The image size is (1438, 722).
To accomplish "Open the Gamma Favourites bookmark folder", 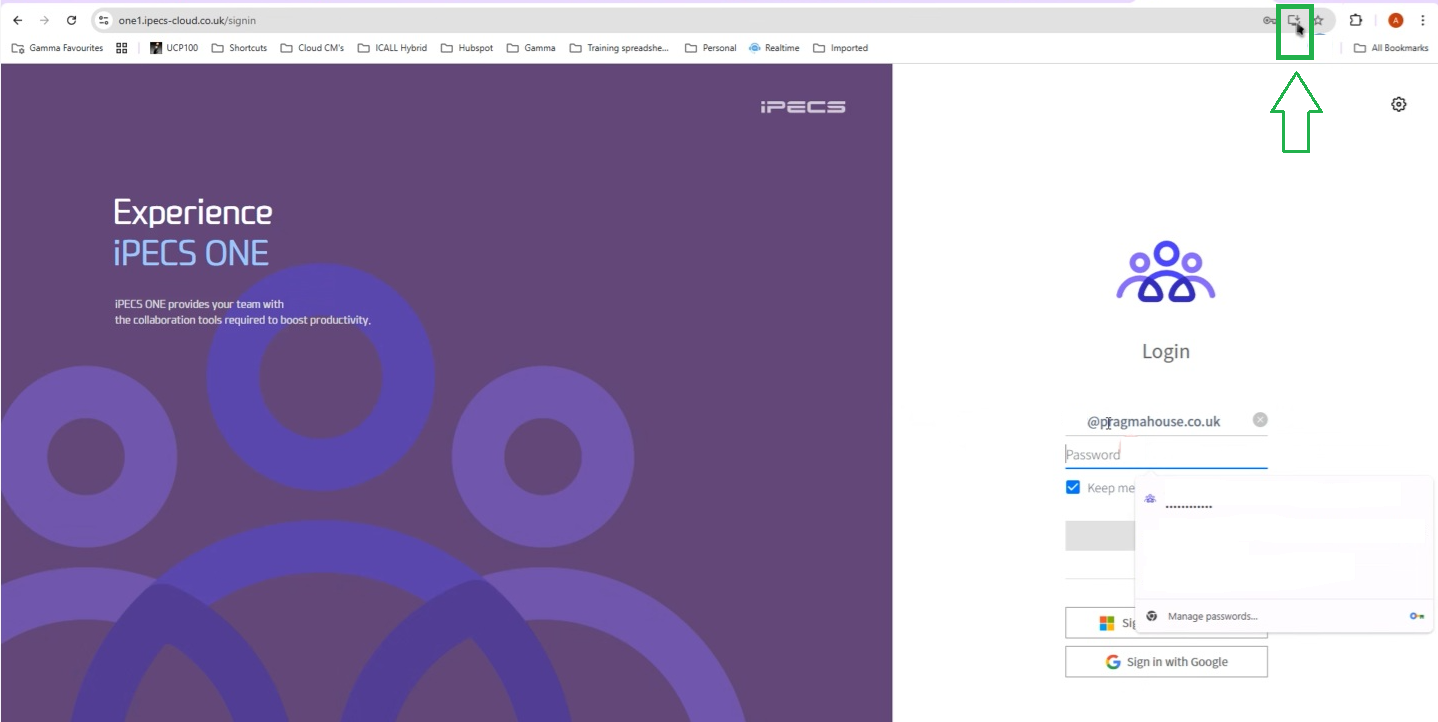I will pos(57,48).
